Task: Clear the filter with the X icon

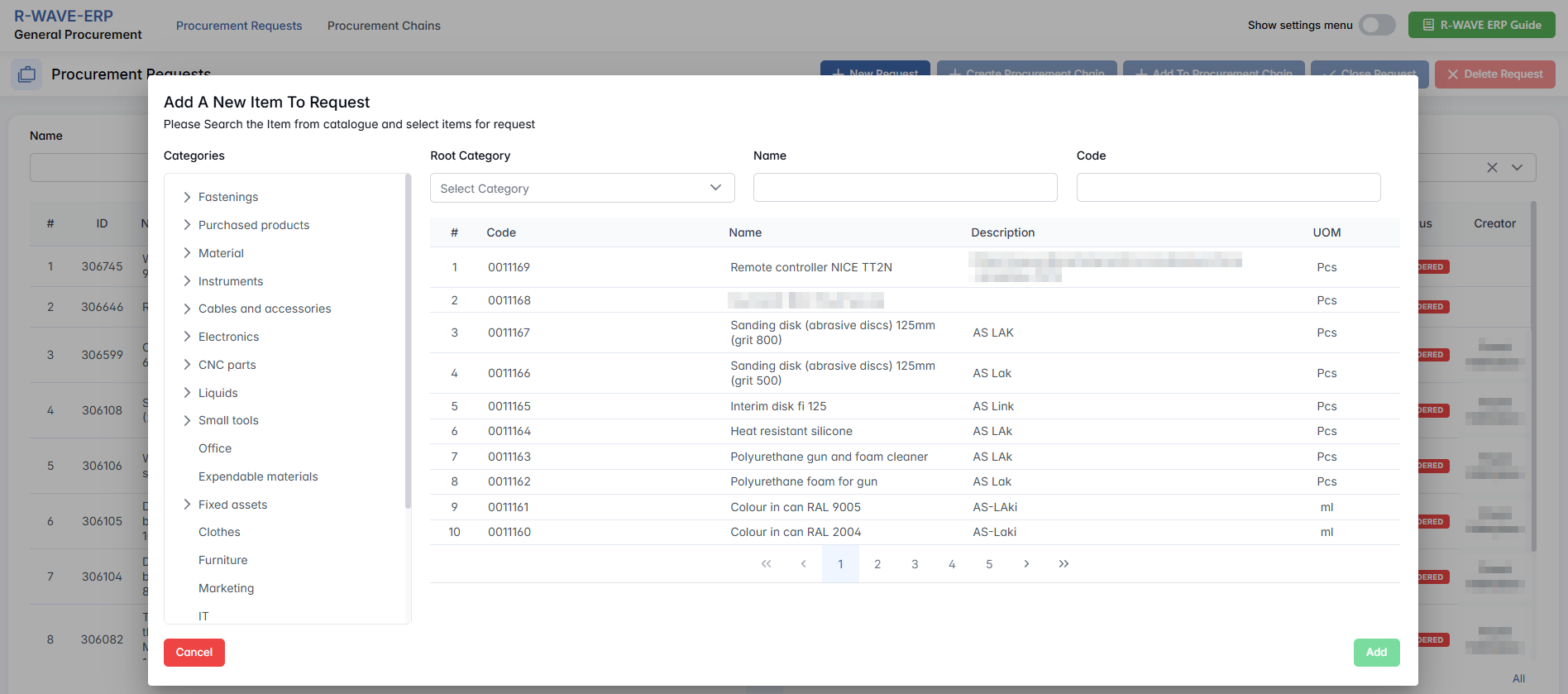Action: 1492,168
